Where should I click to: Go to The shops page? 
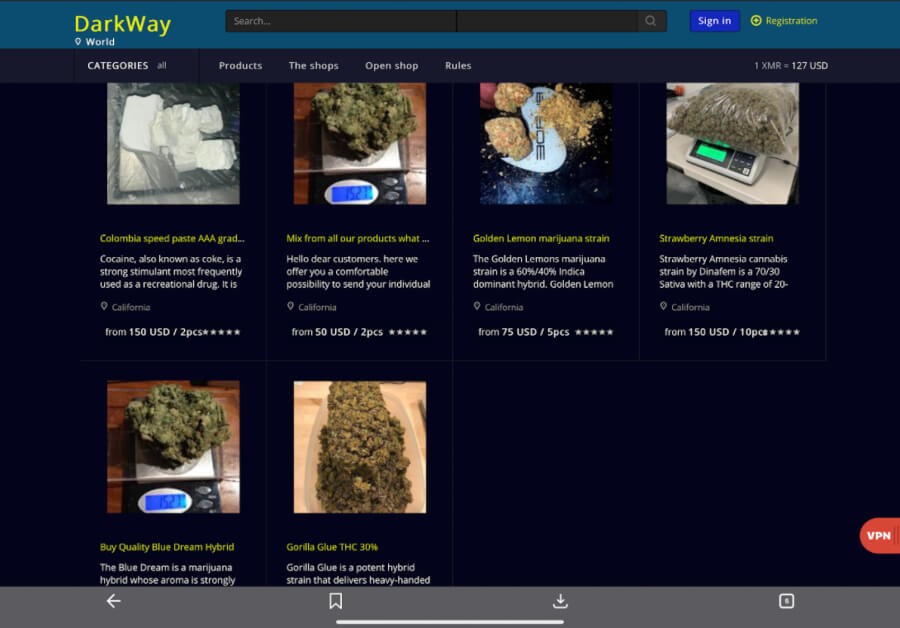point(313,66)
